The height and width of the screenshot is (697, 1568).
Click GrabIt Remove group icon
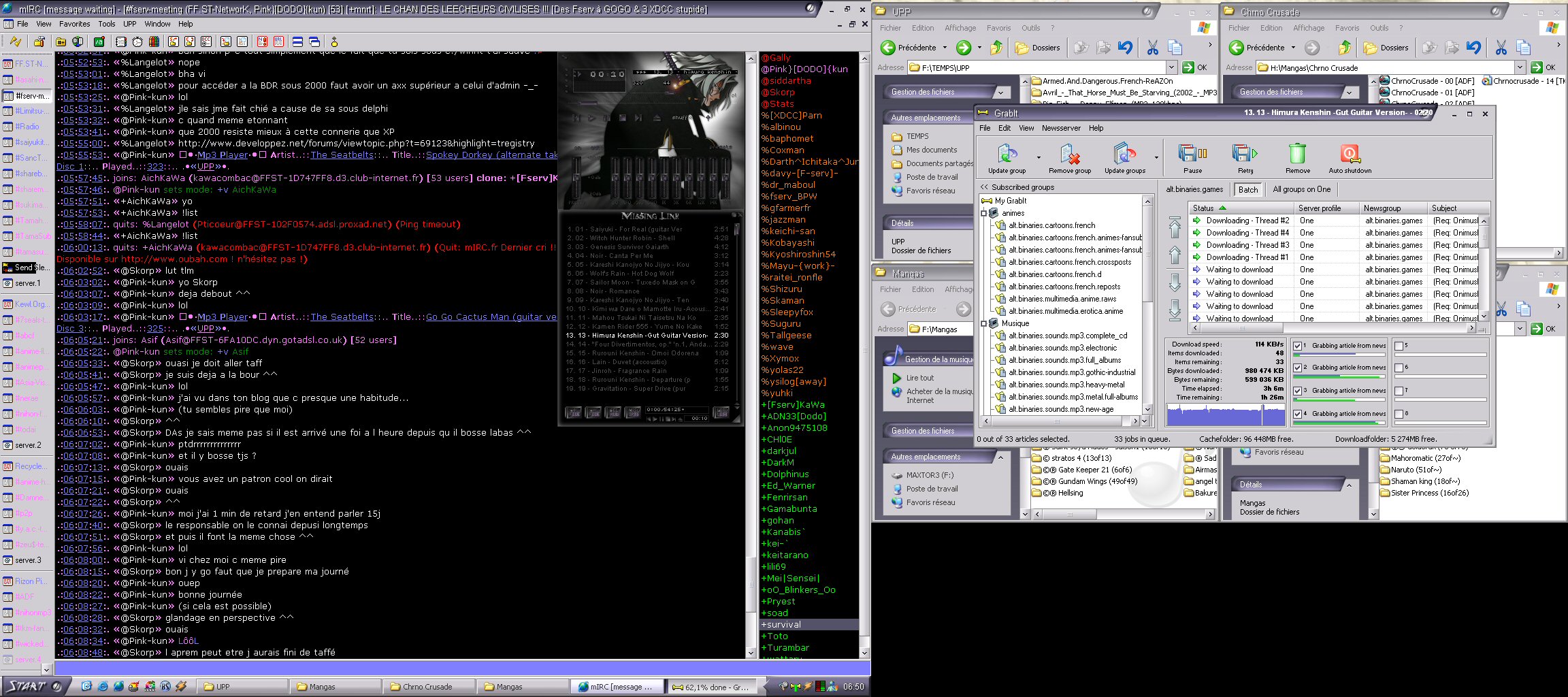pos(1070,159)
